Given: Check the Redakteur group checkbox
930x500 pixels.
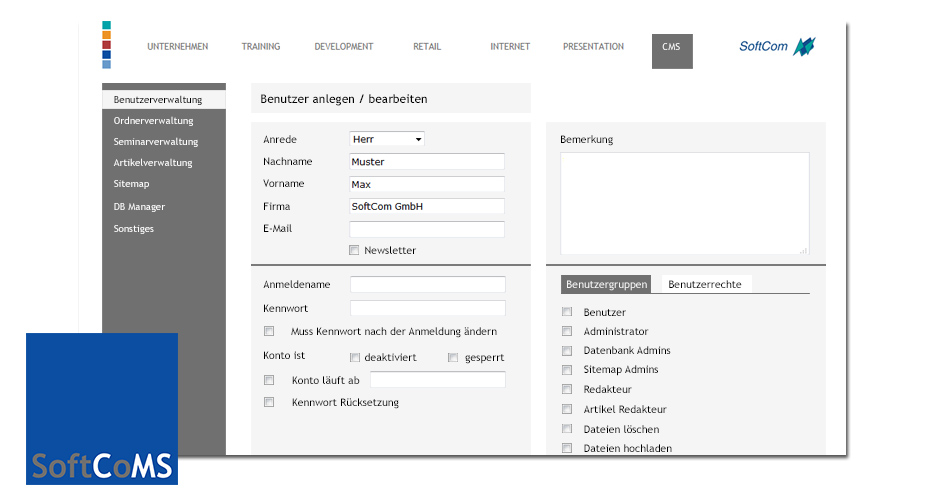Looking at the screenshot, I should tap(567, 389).
